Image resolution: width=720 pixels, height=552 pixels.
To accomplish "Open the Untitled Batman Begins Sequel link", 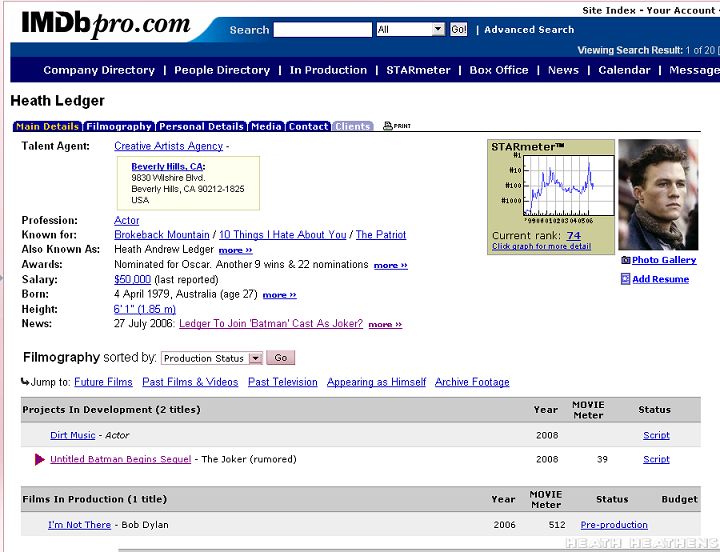I will click(x=120, y=459).
